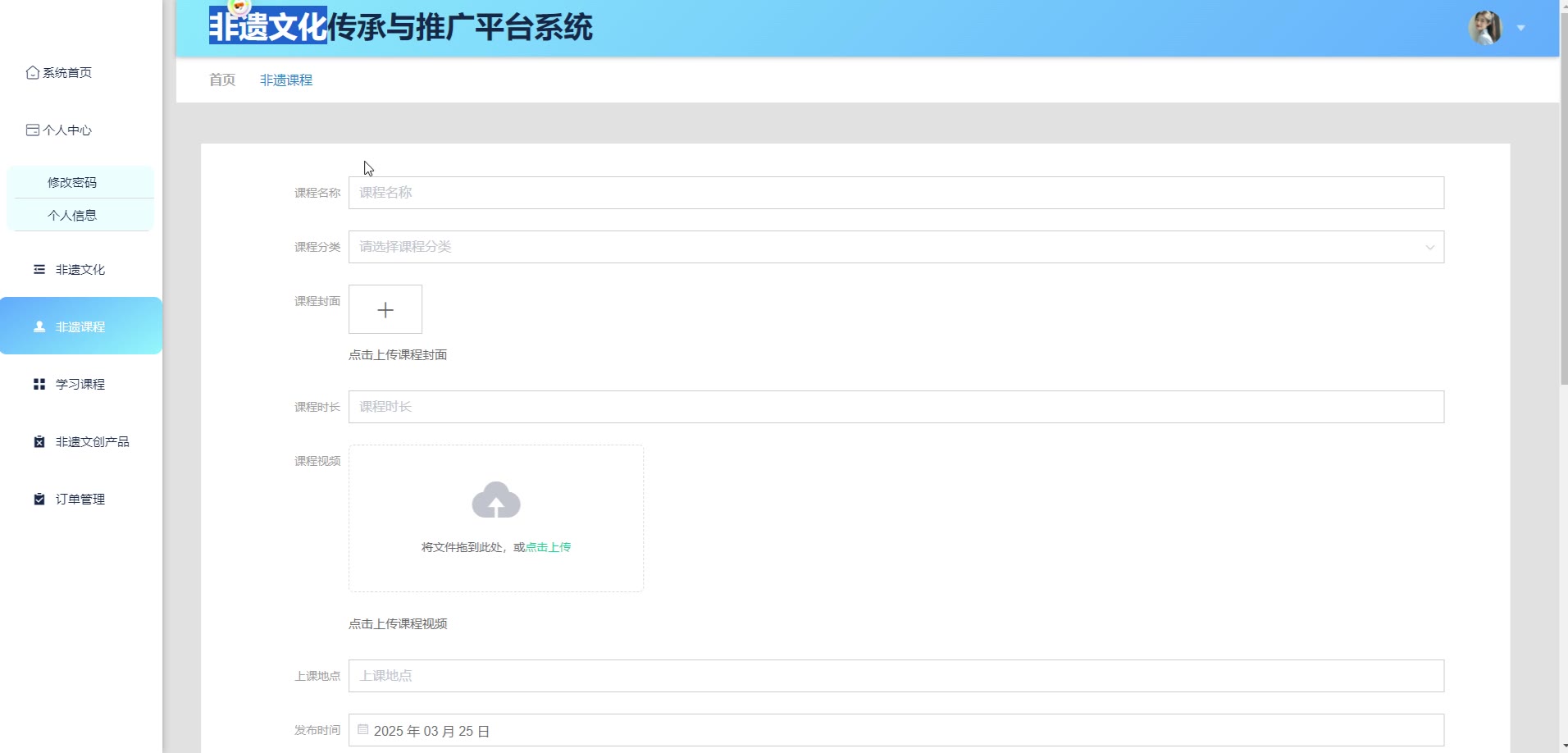Image resolution: width=1568 pixels, height=753 pixels.
Task: Click the grid icon beside 学习课程
Action: [x=39, y=385]
